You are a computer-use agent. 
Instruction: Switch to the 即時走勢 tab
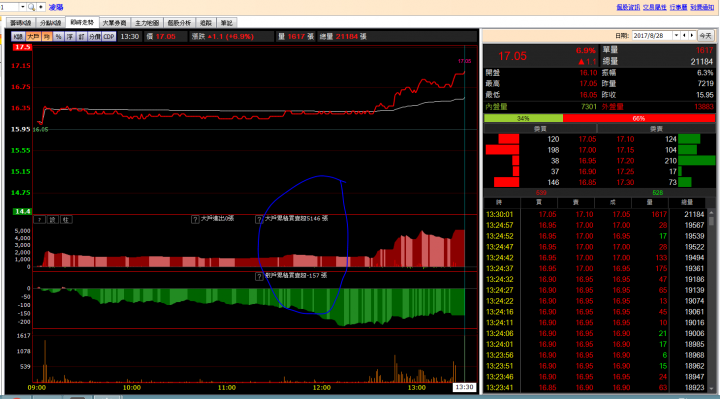[82, 22]
